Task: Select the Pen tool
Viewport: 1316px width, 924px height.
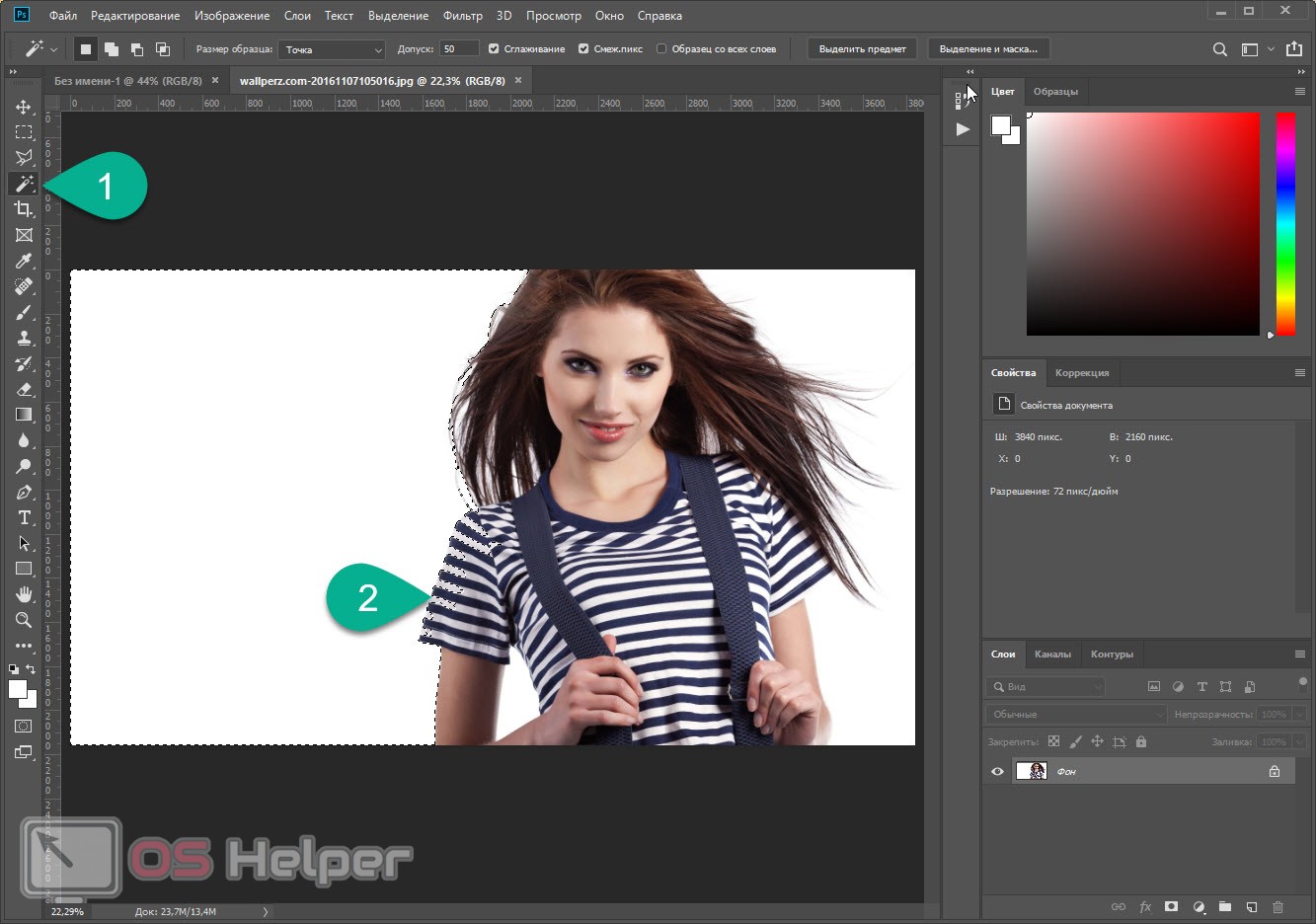Action: (24, 492)
